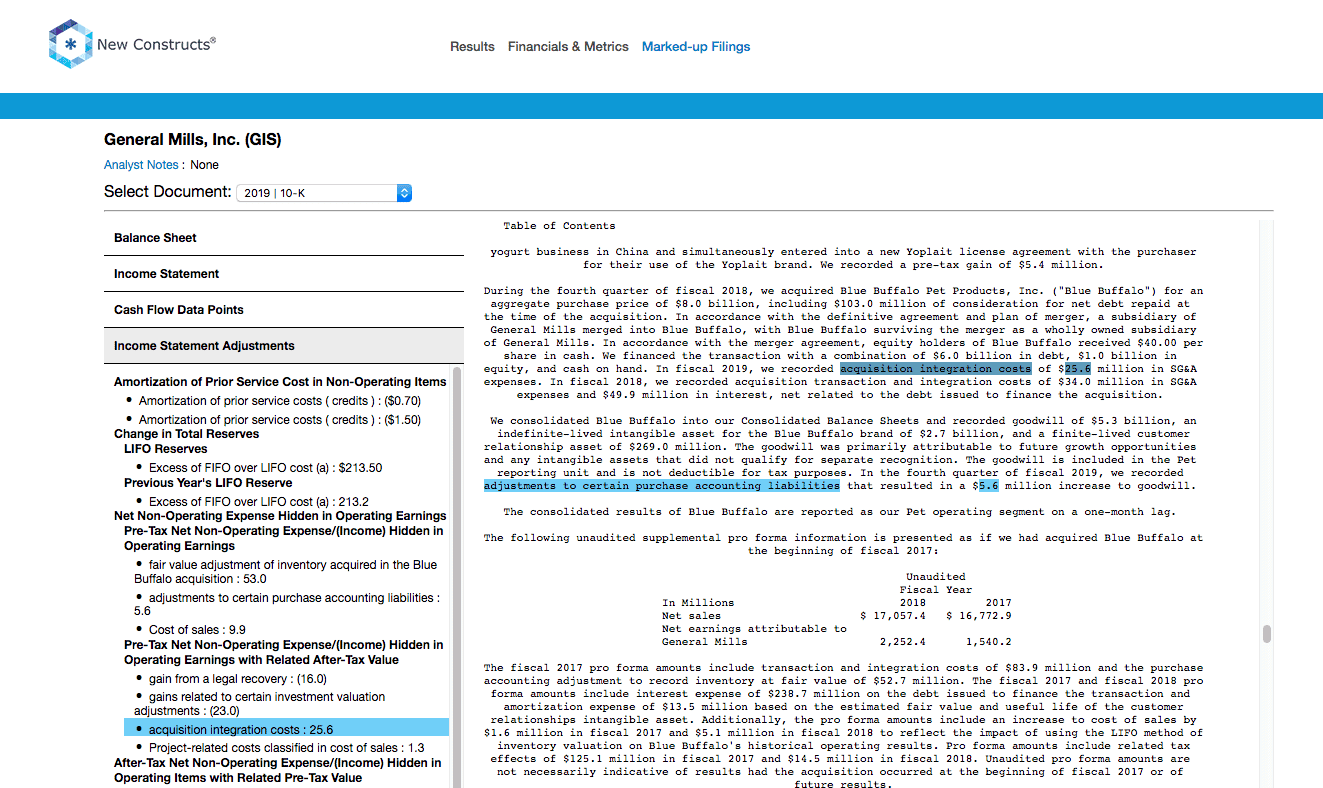
Task: Open the Select Document dropdown (2019 | 10-K)
Action: click(324, 192)
